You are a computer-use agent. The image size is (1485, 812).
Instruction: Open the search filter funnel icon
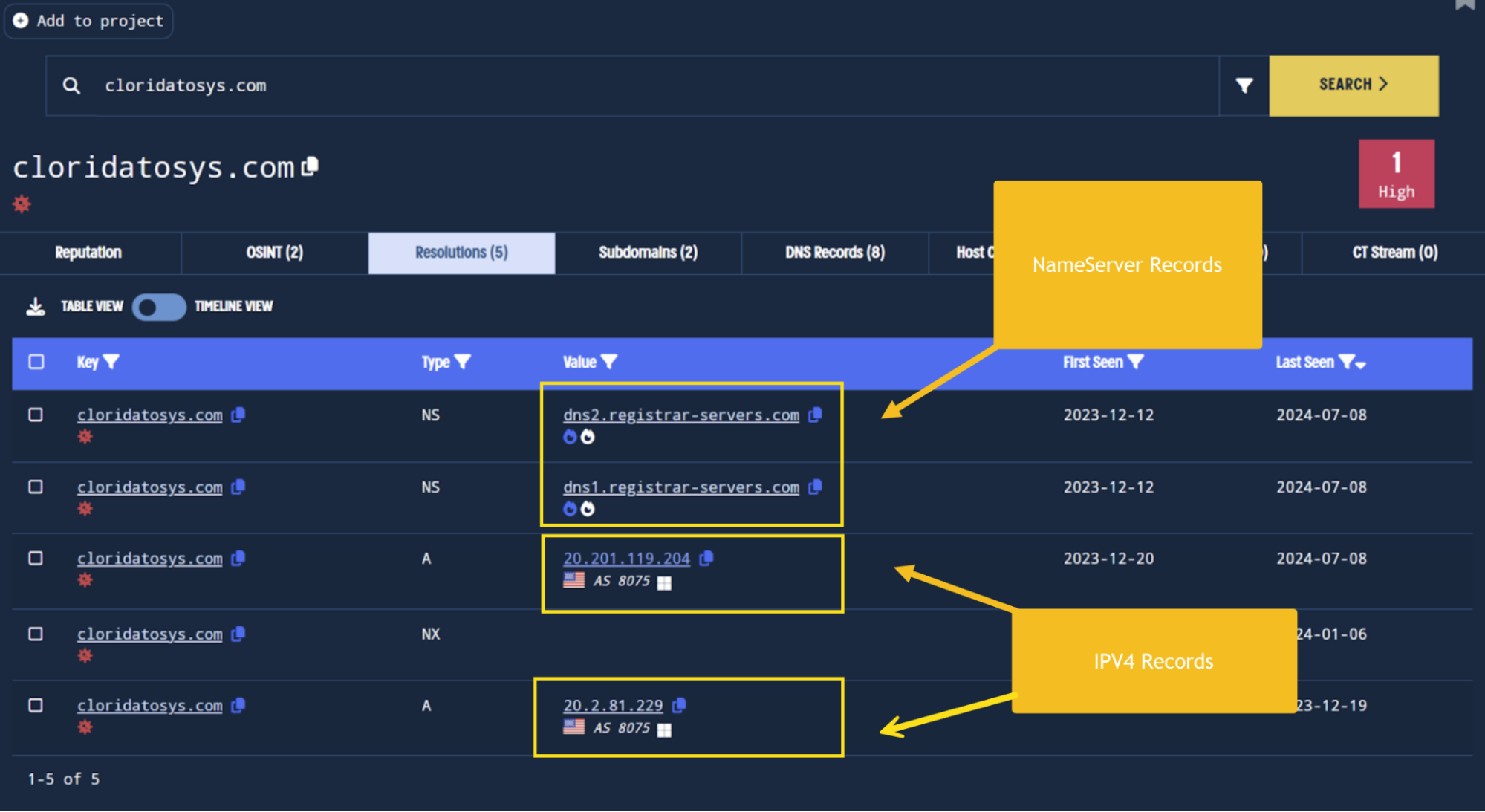tap(1244, 85)
